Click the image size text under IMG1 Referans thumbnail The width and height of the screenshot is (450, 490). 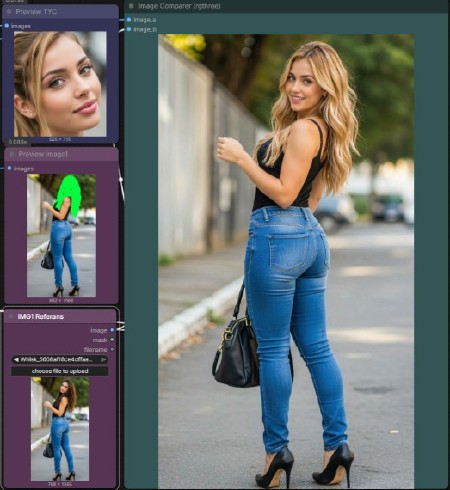[60, 484]
